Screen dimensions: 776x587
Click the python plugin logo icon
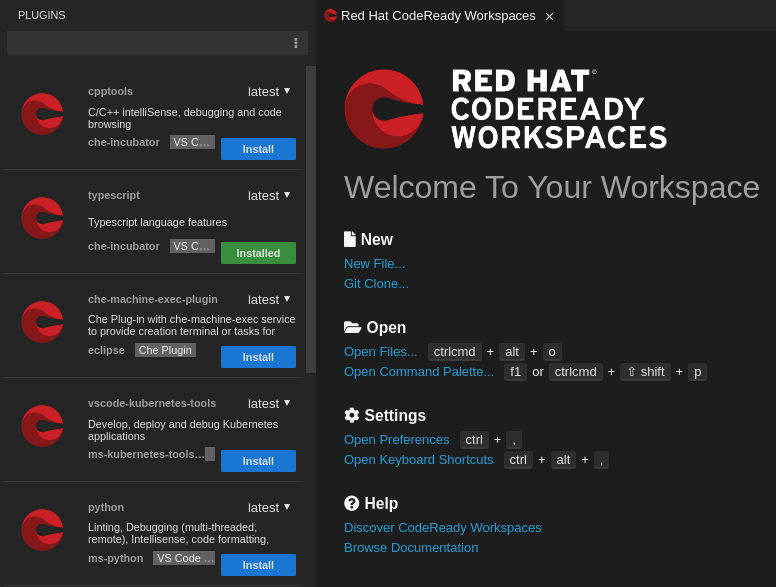click(x=42, y=530)
